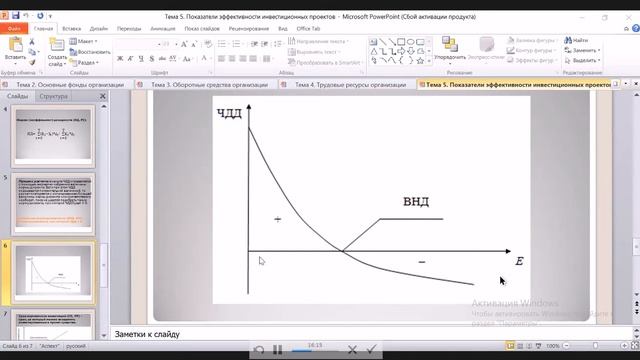Open the Рецензирование ribbon tab

coord(249,29)
